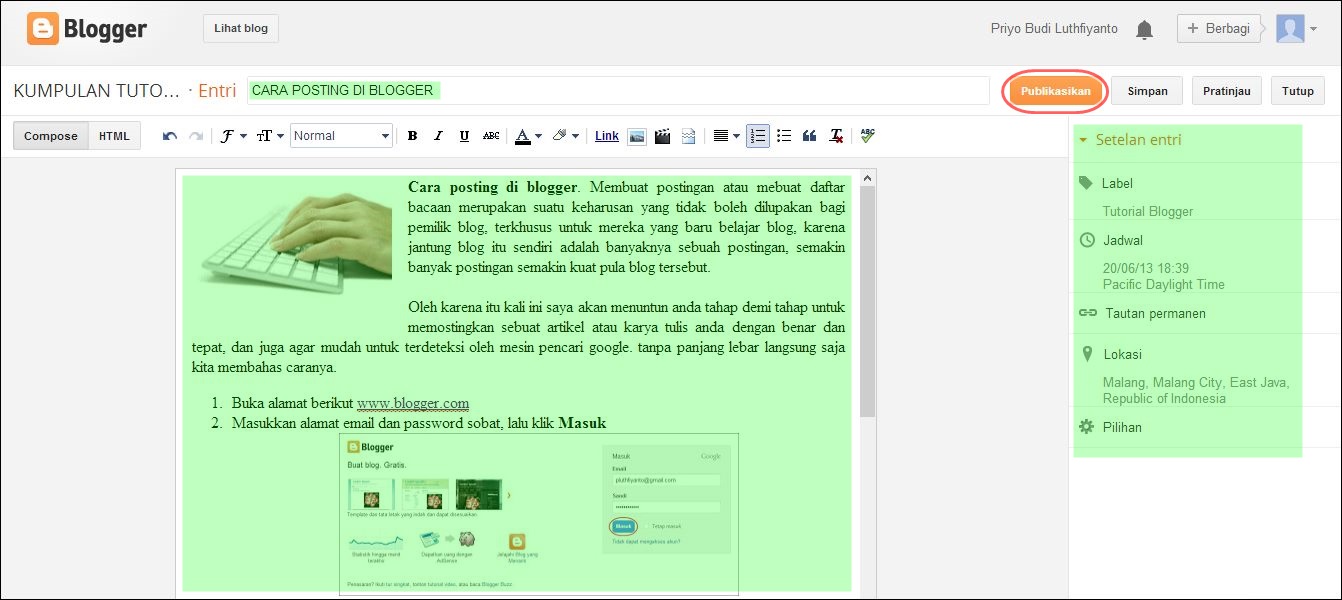Toggle italic formatting
The height and width of the screenshot is (600, 1342).
pos(437,135)
